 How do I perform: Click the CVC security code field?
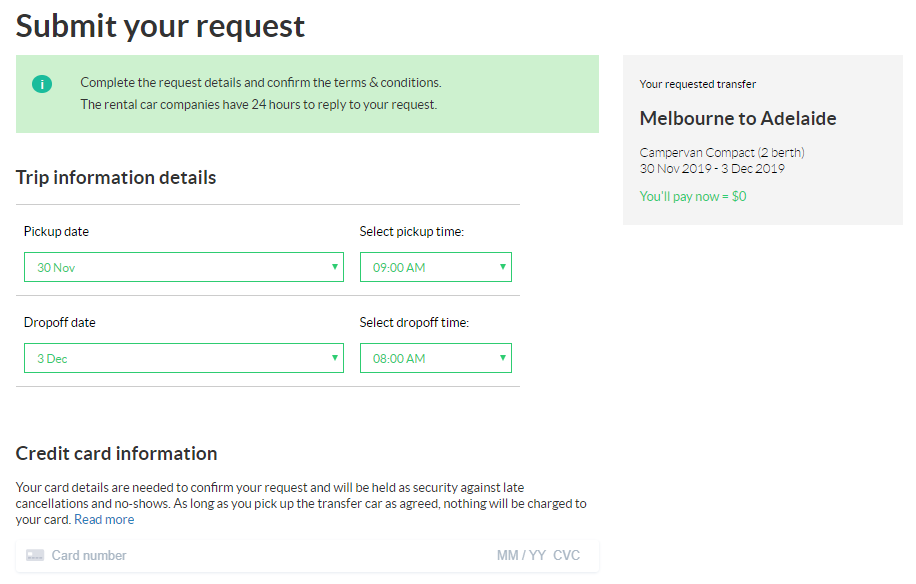click(x=566, y=556)
